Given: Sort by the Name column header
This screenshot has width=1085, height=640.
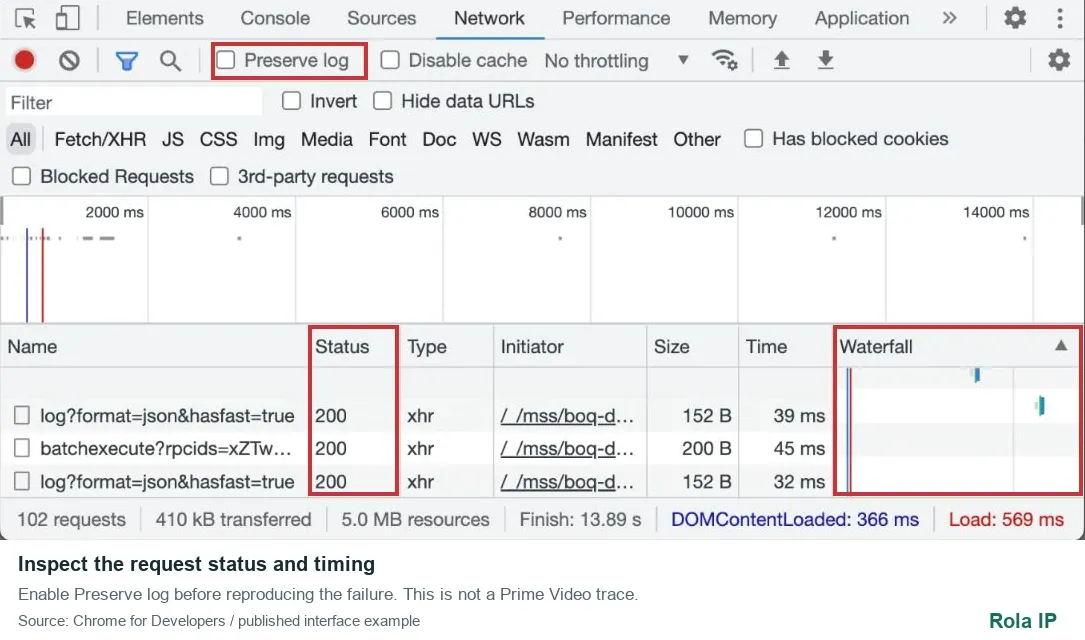Looking at the screenshot, I should pos(33,347).
